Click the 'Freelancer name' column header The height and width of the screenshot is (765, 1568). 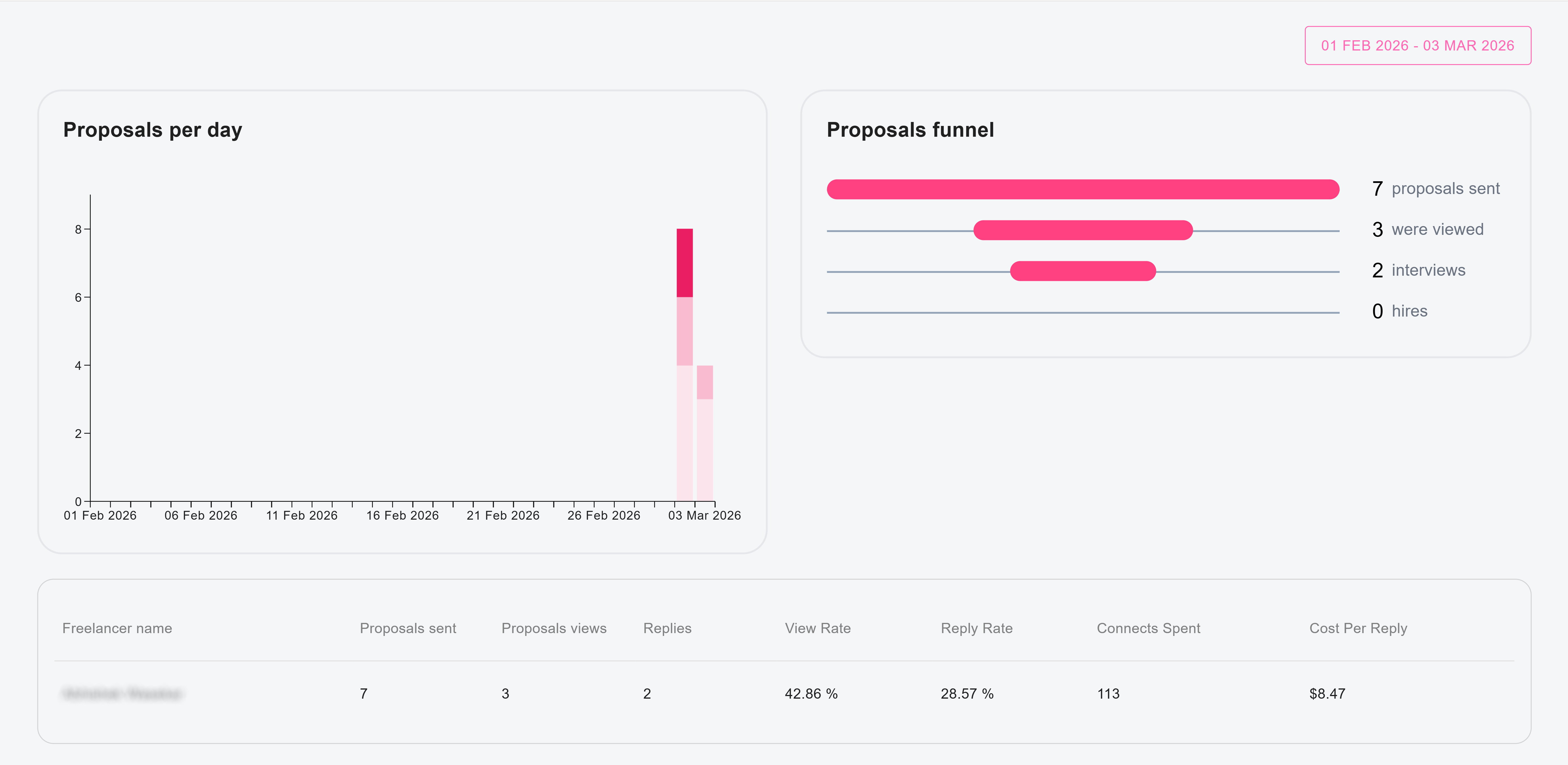click(116, 628)
